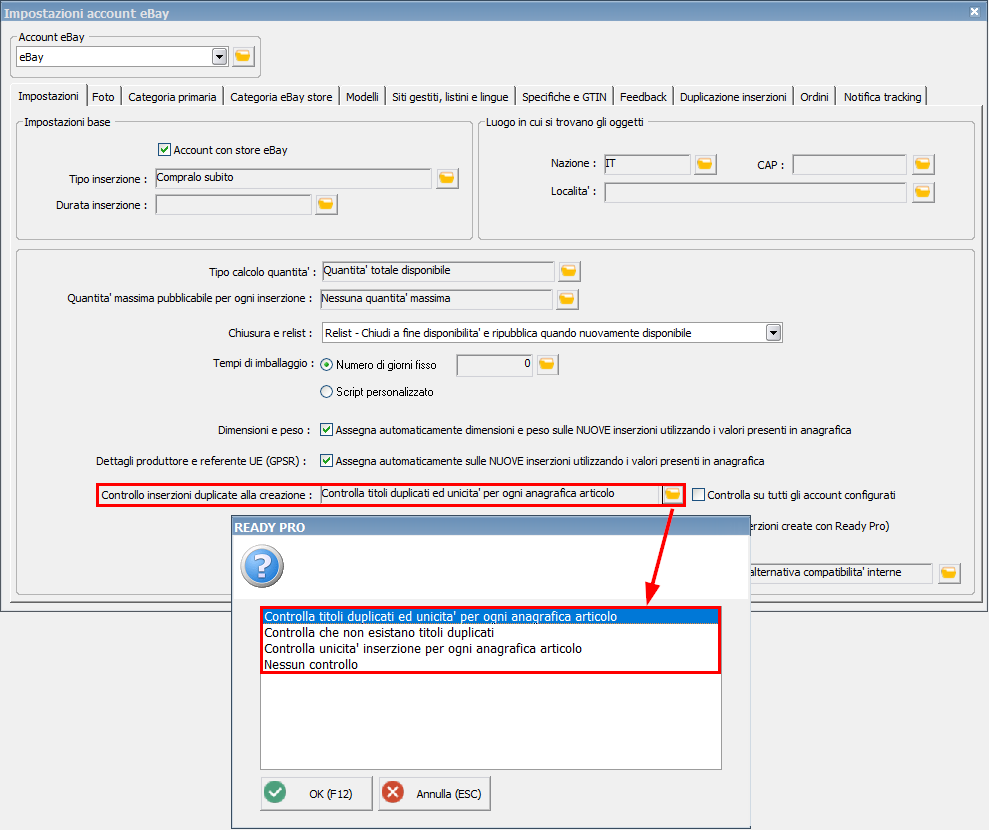Open folder icon next to Account eBay combo
The width and height of the screenshot is (989, 830).
click(243, 57)
